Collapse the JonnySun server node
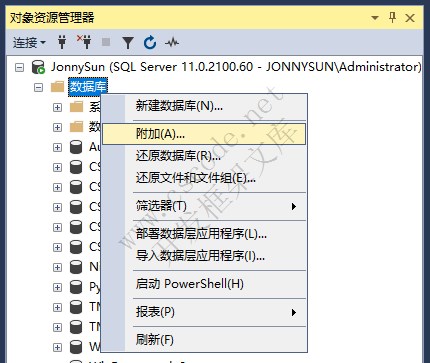The image size is (430, 363). click(20, 68)
